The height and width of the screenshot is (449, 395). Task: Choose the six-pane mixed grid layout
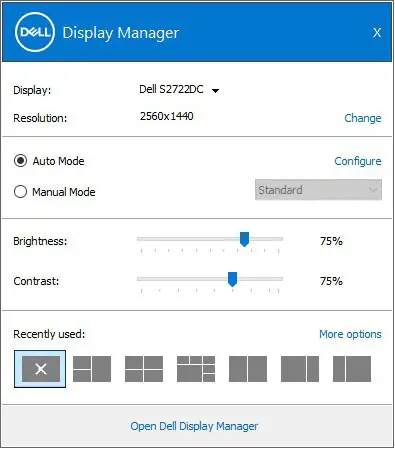[x=196, y=369]
